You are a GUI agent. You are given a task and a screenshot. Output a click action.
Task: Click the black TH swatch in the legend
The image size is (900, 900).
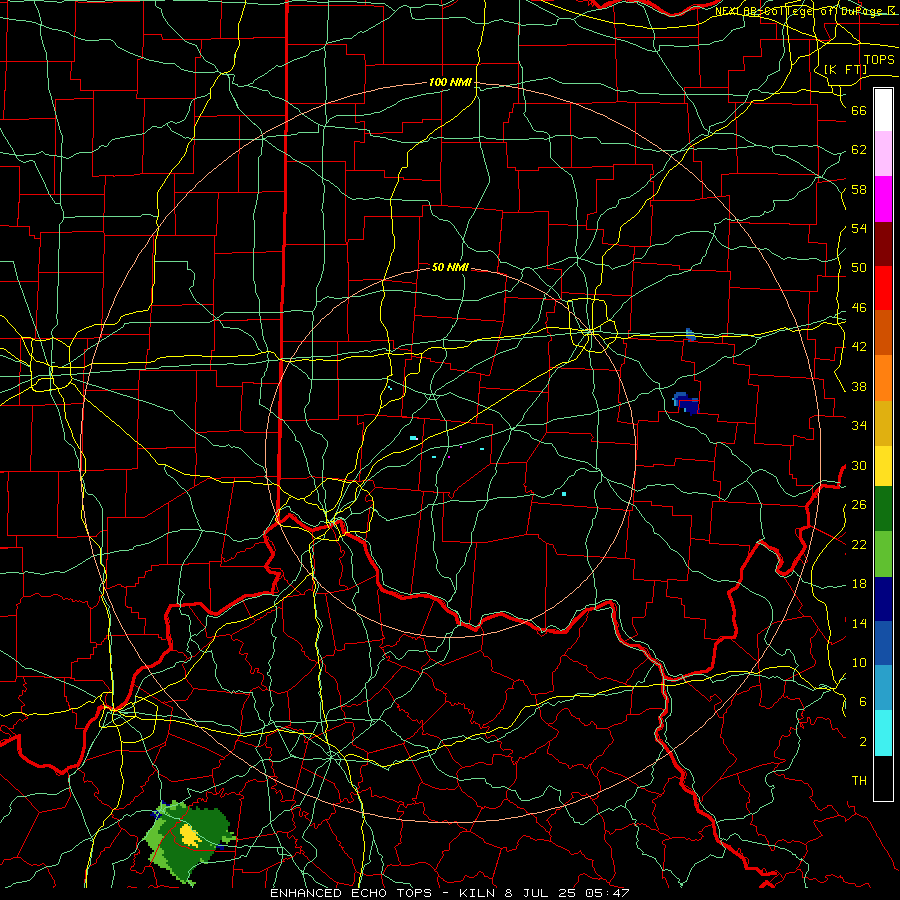pos(883,778)
